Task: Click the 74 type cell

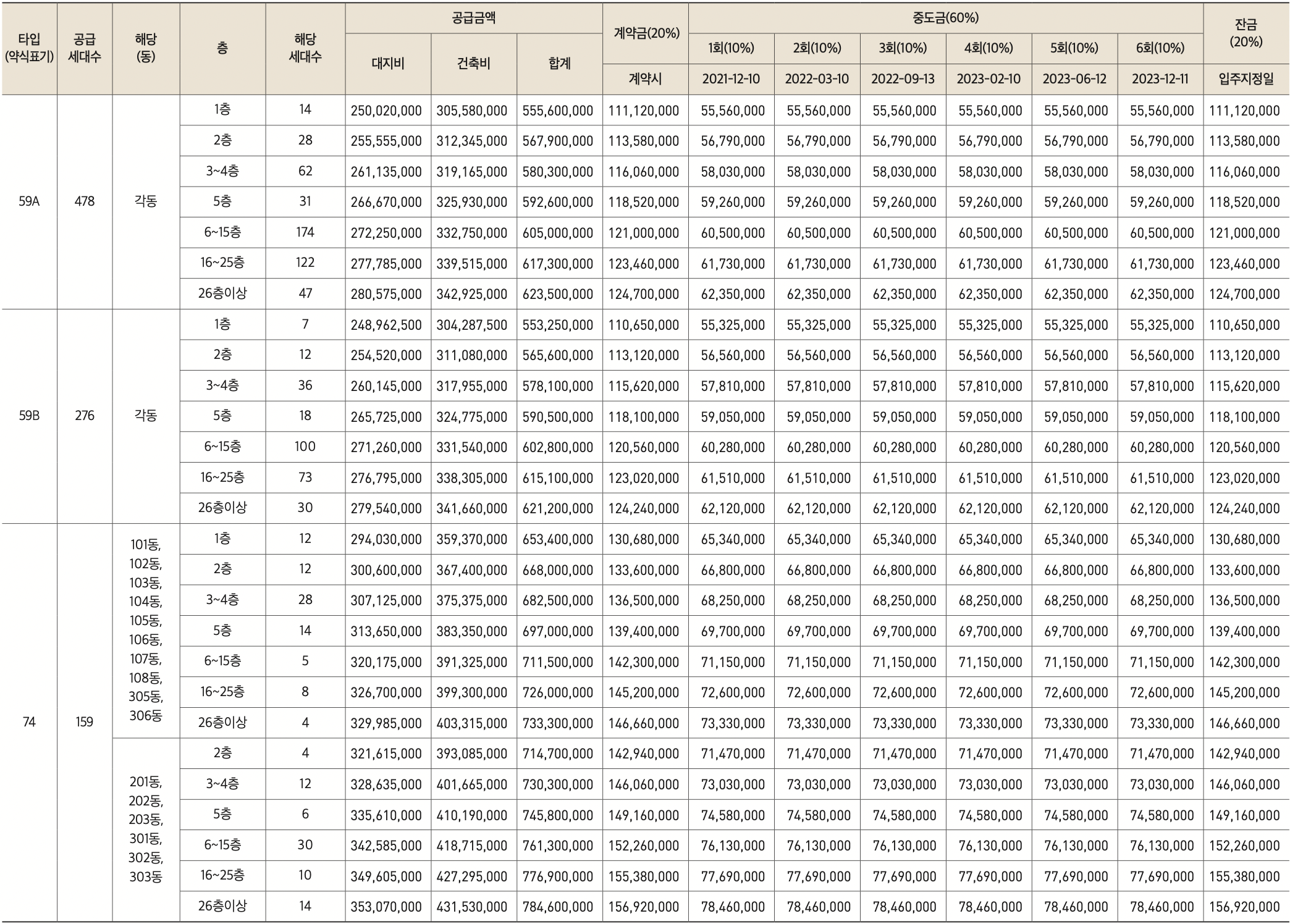Action: pyautogui.click(x=29, y=722)
